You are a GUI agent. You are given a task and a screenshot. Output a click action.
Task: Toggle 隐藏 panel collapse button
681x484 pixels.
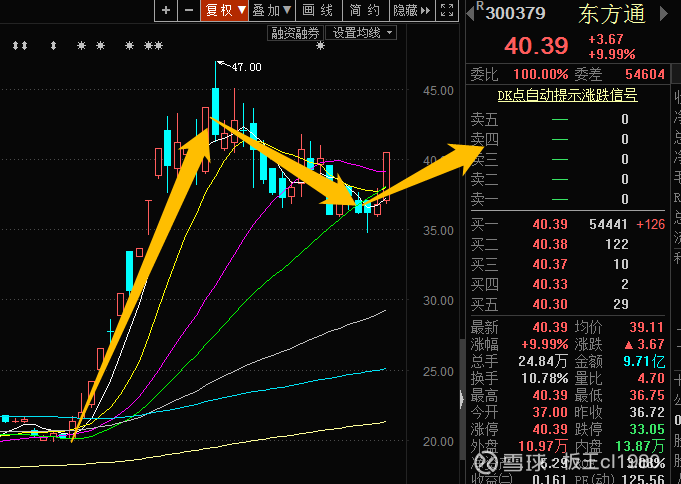pos(412,10)
